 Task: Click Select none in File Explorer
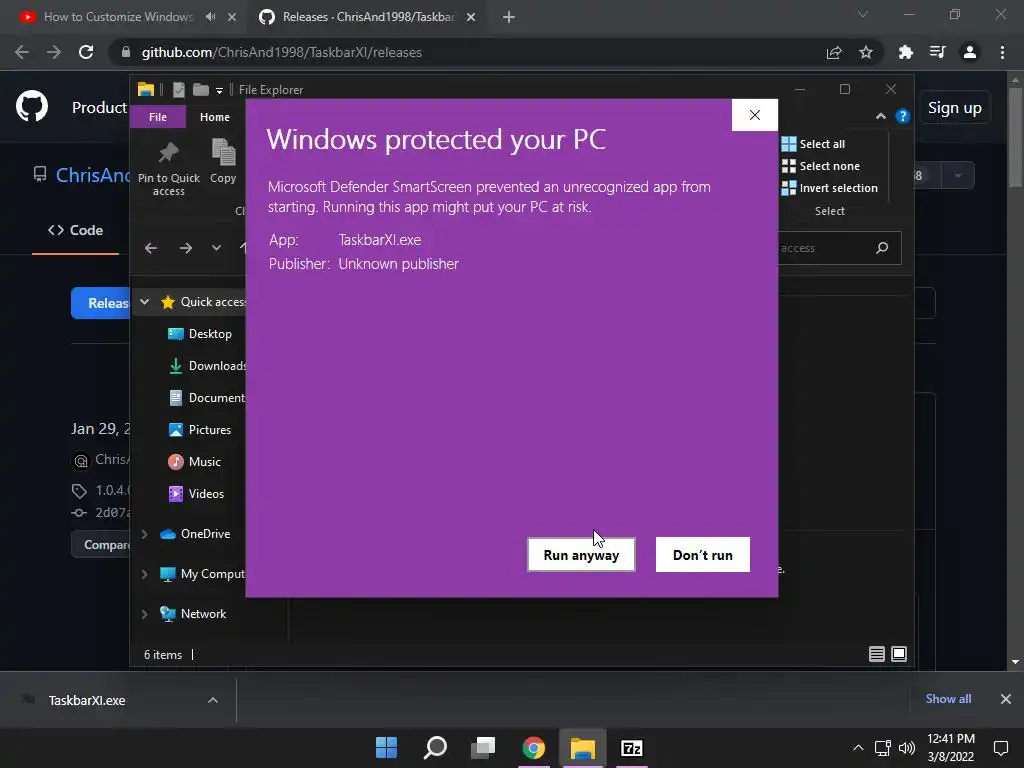821,166
